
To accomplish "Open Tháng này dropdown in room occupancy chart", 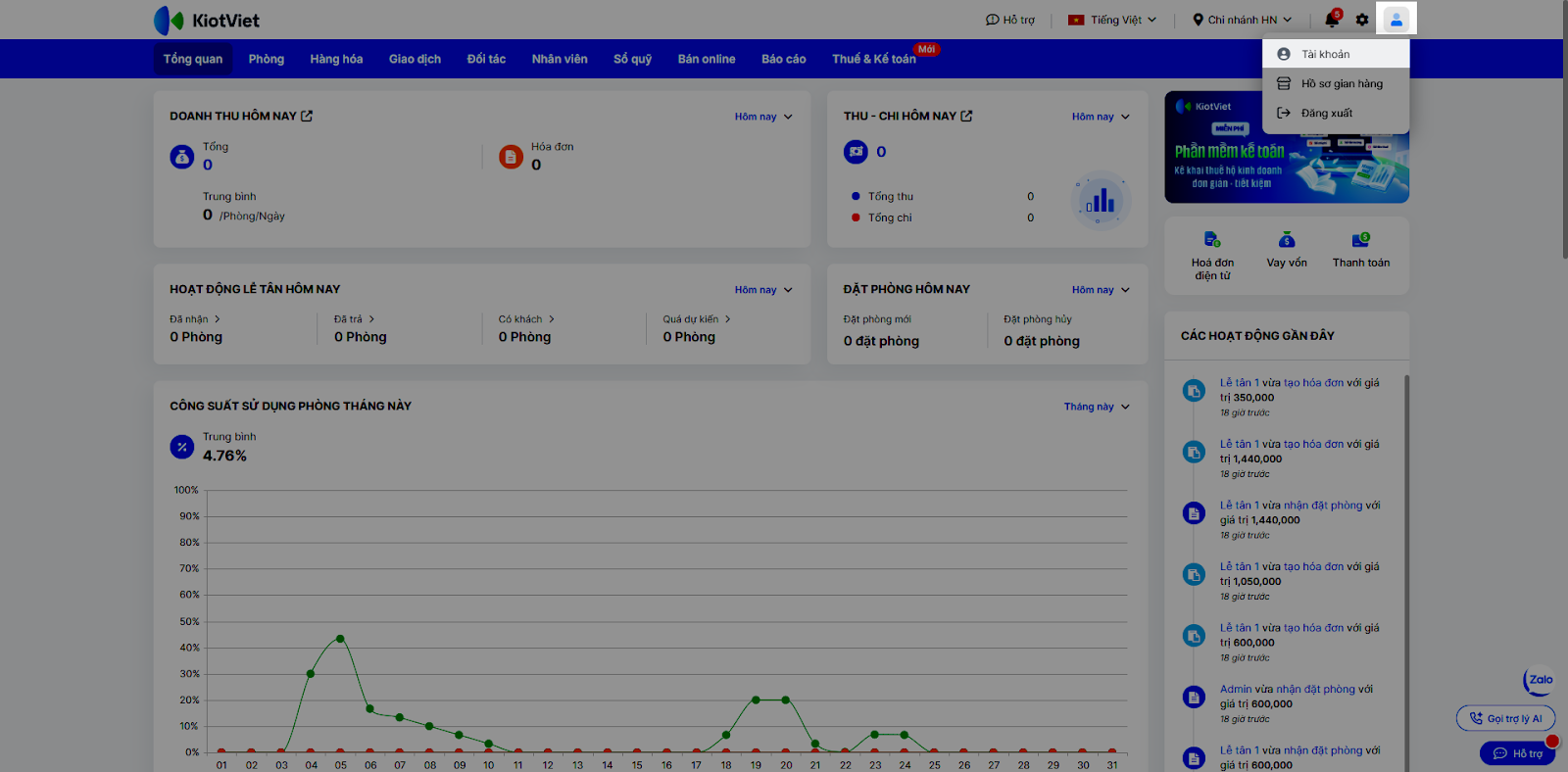I will coord(1097,407).
